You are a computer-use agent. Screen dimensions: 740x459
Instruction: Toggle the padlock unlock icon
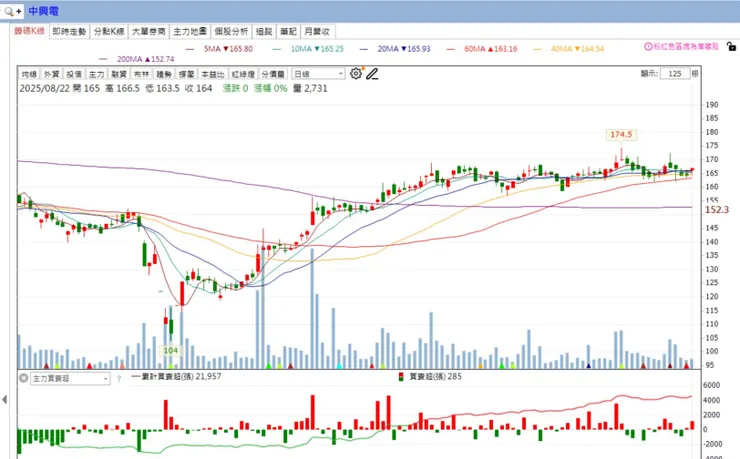(731, 46)
